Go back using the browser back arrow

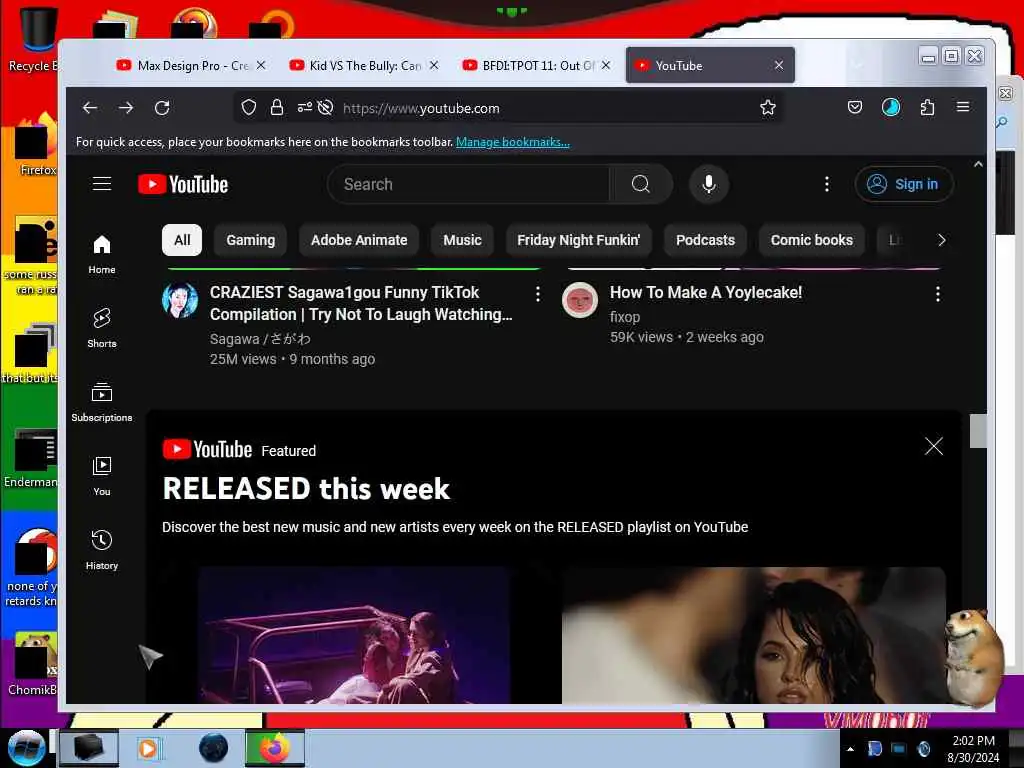coord(90,108)
